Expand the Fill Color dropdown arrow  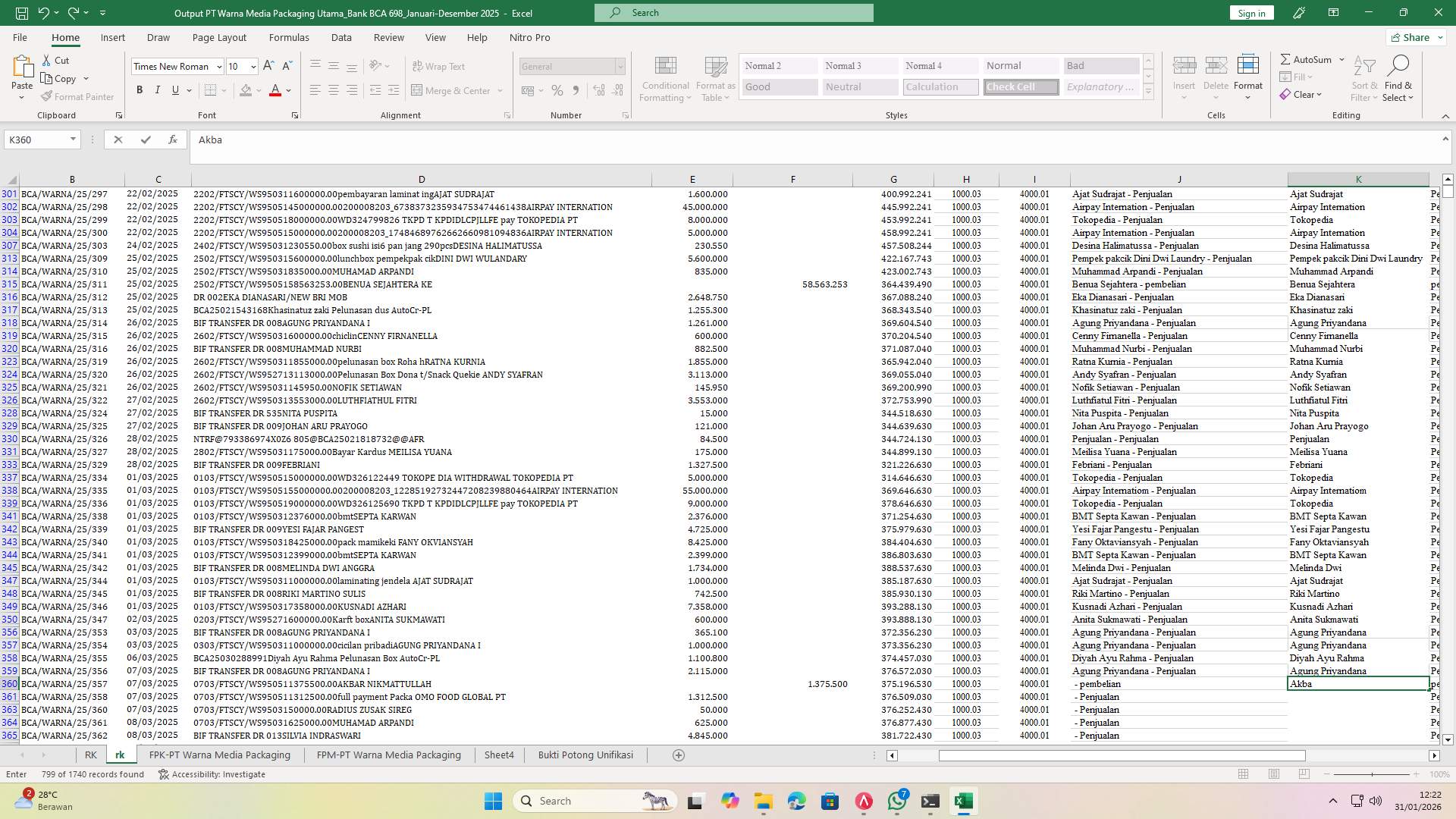point(259,89)
